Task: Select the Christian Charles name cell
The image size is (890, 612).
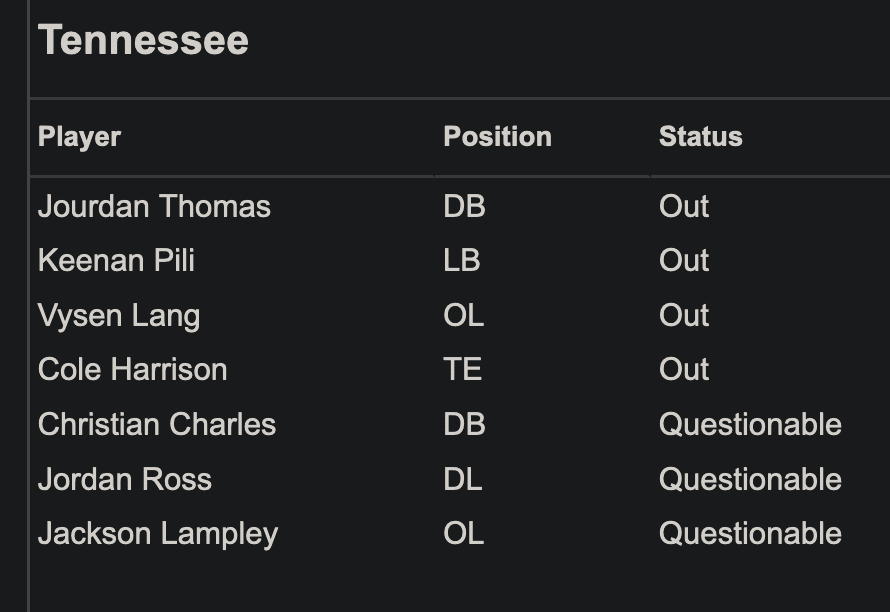Action: 157,425
